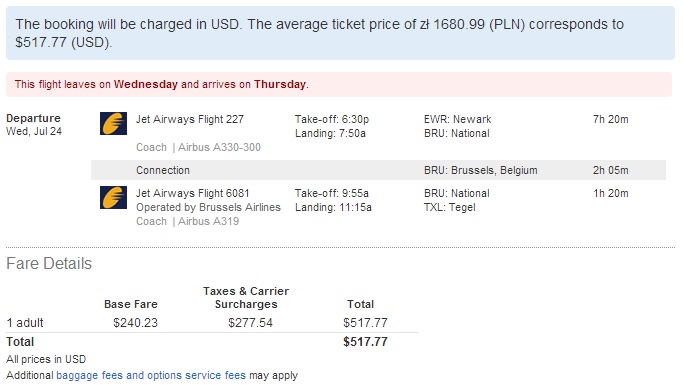
Task: Click the 1 adult fare row label
Action: pos(25,323)
